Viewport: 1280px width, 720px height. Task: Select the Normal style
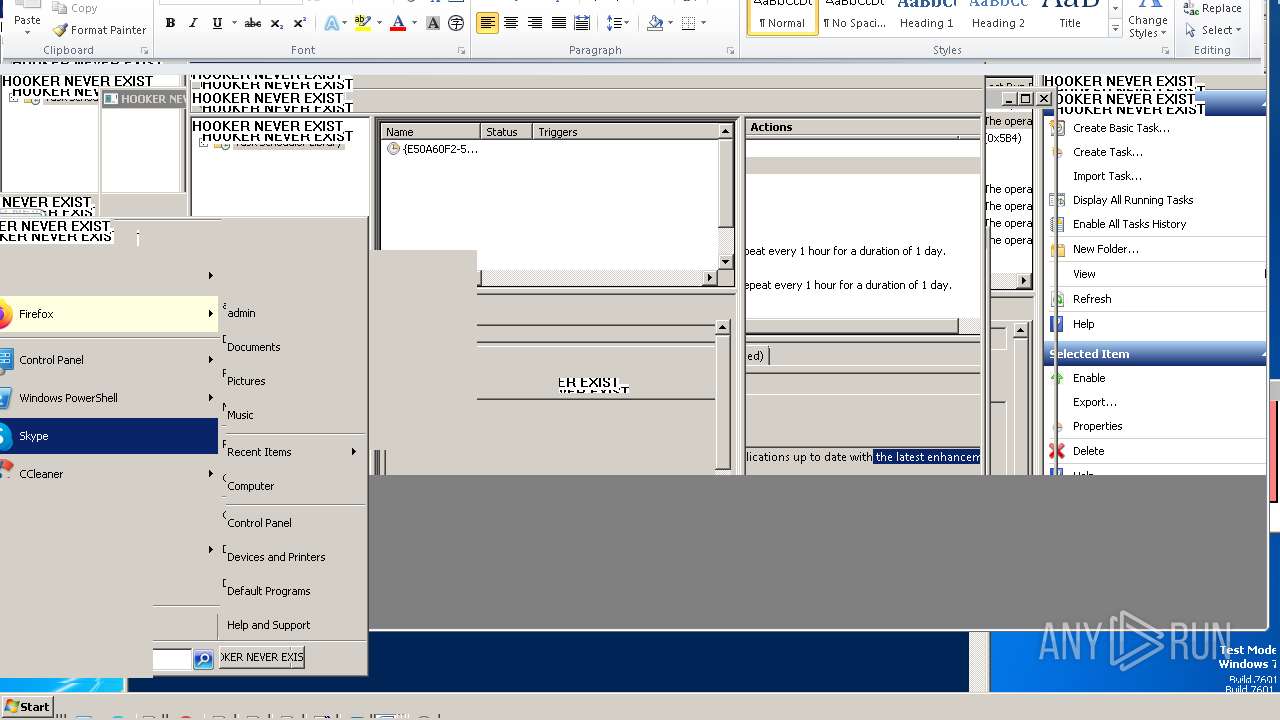pos(782,17)
